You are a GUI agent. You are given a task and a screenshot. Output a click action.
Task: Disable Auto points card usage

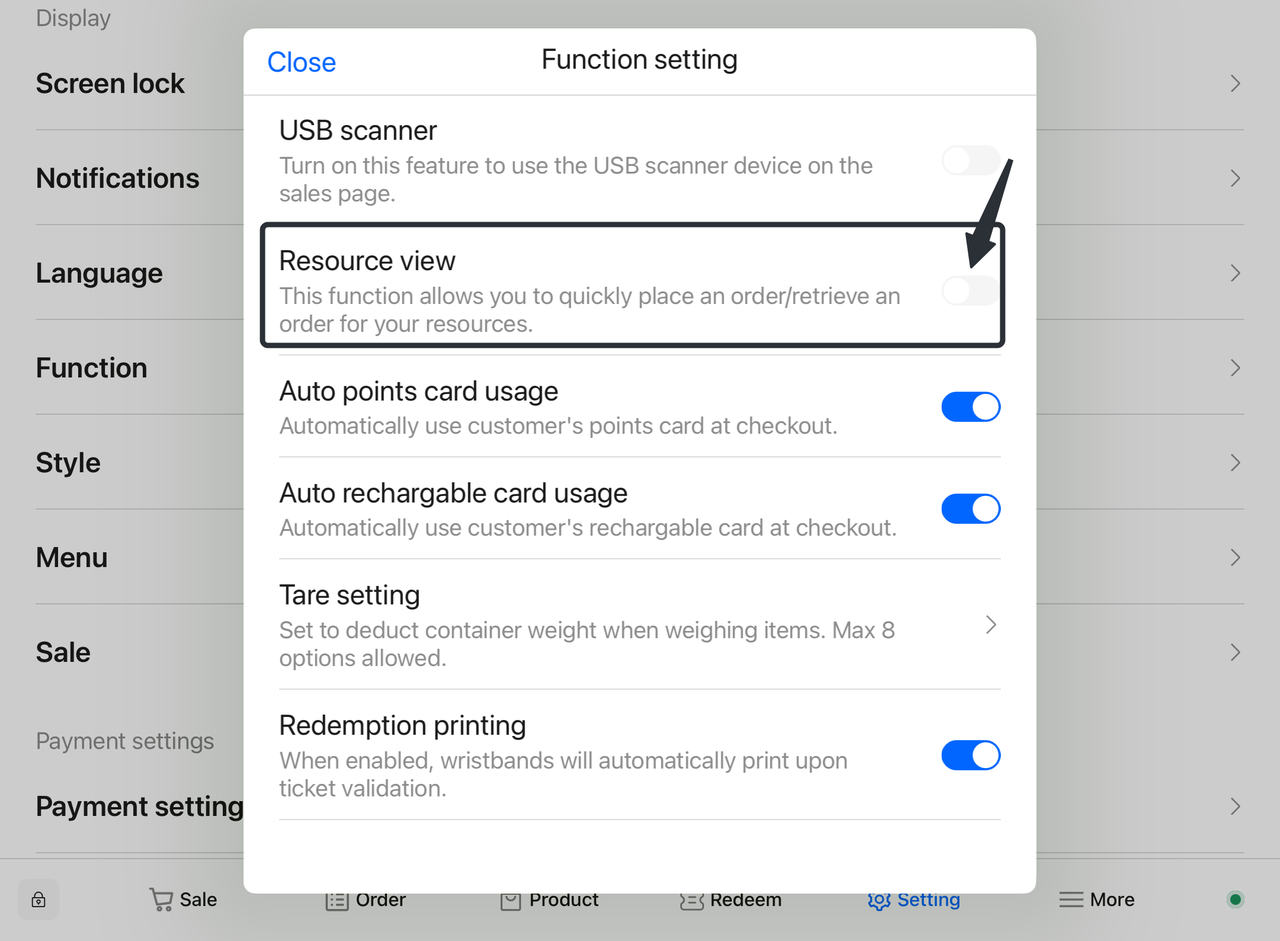coord(970,407)
